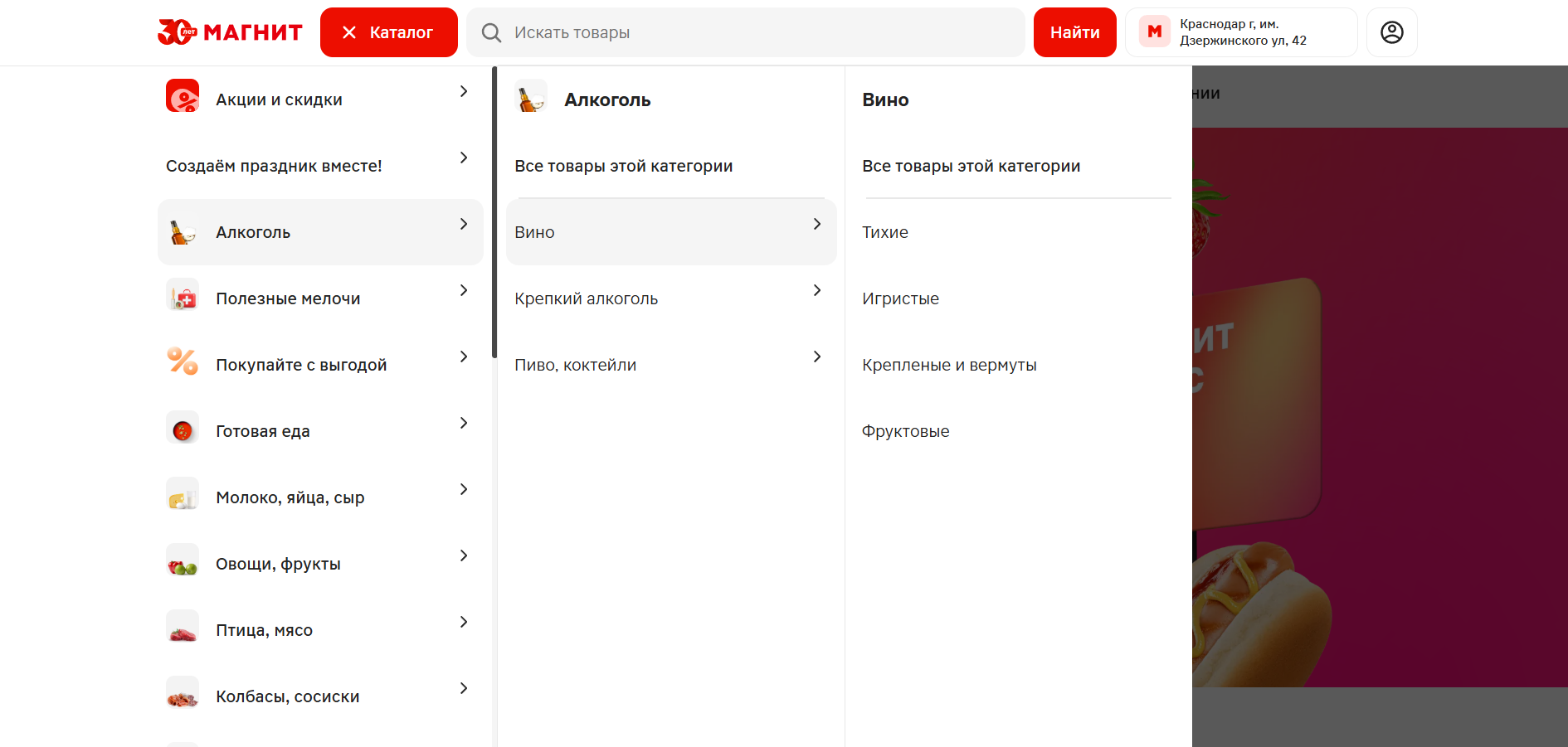Open Все товары этой категории under Алкоголь
Viewport: 1568px width, 747px height.
pyautogui.click(x=624, y=166)
